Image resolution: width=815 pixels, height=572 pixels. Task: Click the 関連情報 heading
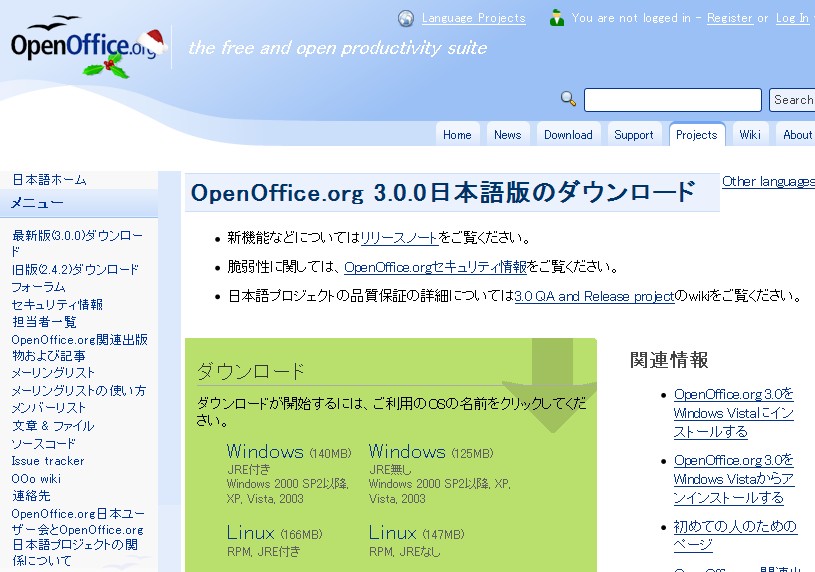coord(669,360)
